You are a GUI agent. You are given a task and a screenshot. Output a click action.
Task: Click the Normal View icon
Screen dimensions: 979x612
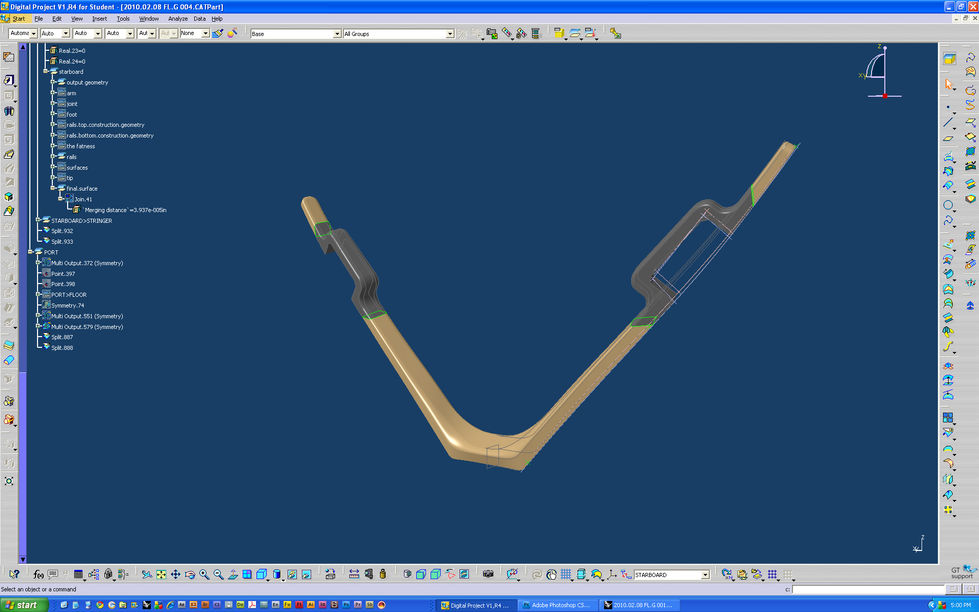coord(232,574)
